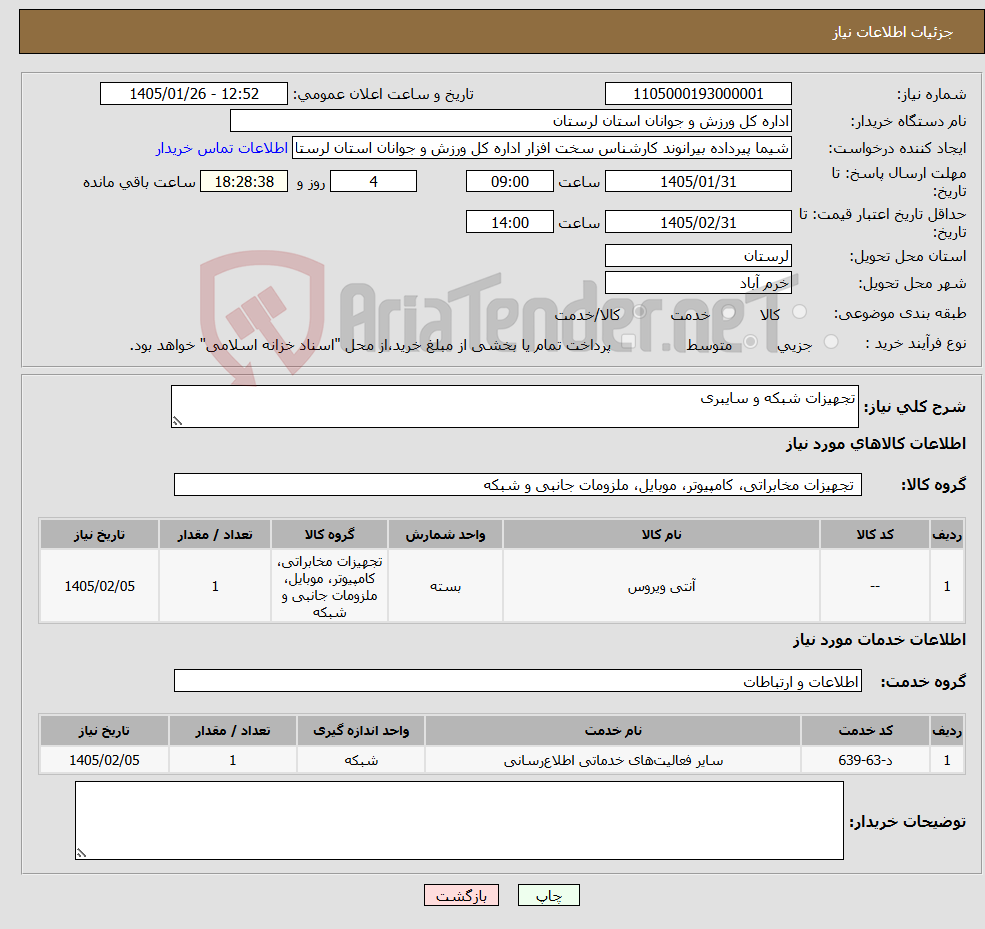
Task: Click the واحد شمارش column header
Action: pyautogui.click(x=445, y=535)
